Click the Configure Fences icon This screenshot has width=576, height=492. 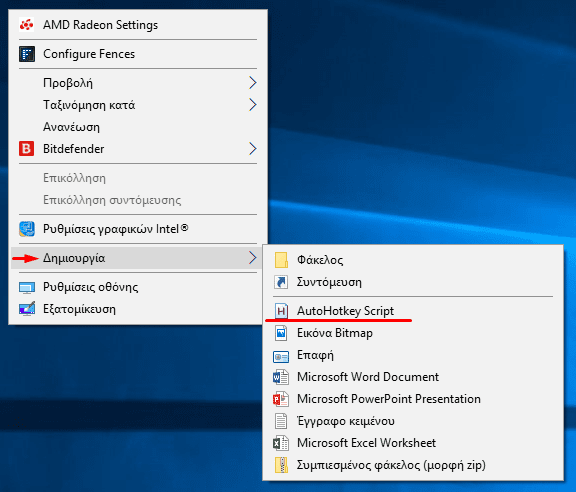[27, 54]
